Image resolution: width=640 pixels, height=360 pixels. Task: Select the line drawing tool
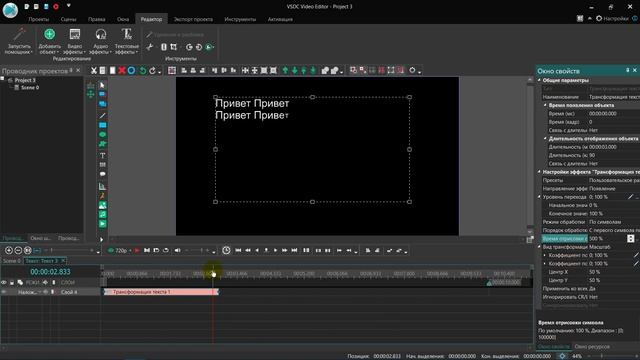click(102, 116)
